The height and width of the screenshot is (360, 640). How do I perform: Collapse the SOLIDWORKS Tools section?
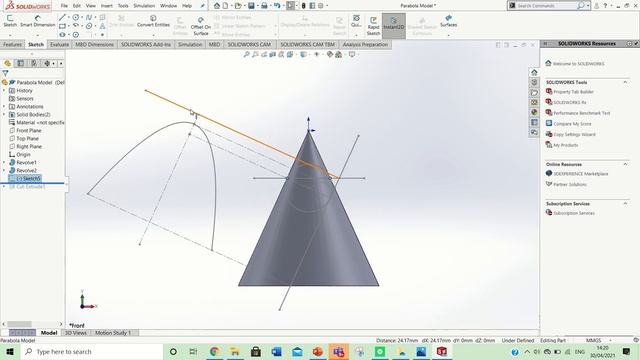(x=625, y=82)
